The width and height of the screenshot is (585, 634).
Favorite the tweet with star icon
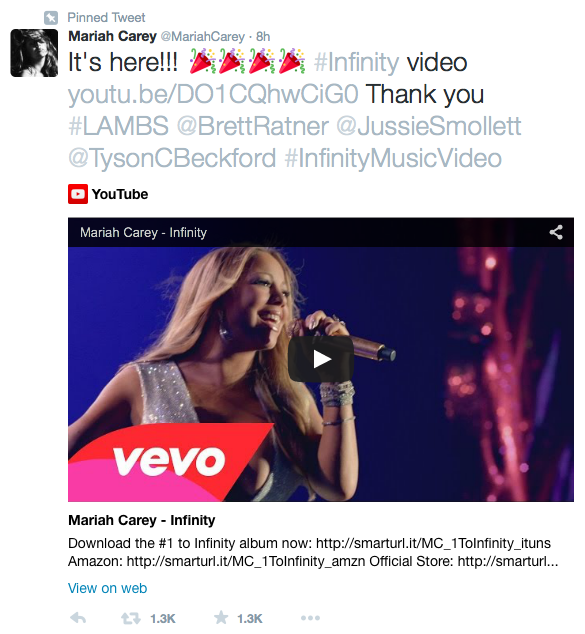point(221,617)
